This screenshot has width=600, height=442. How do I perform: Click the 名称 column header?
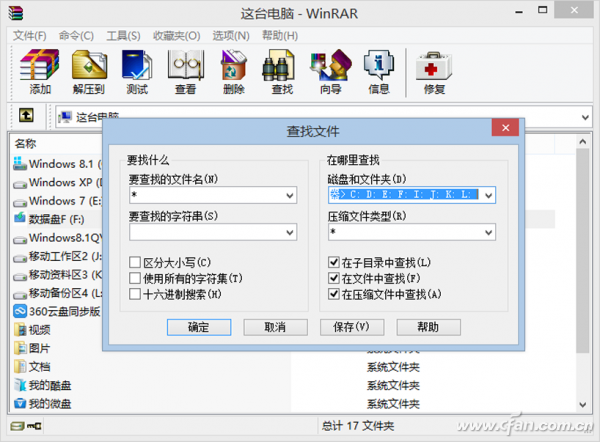[x=25, y=144]
